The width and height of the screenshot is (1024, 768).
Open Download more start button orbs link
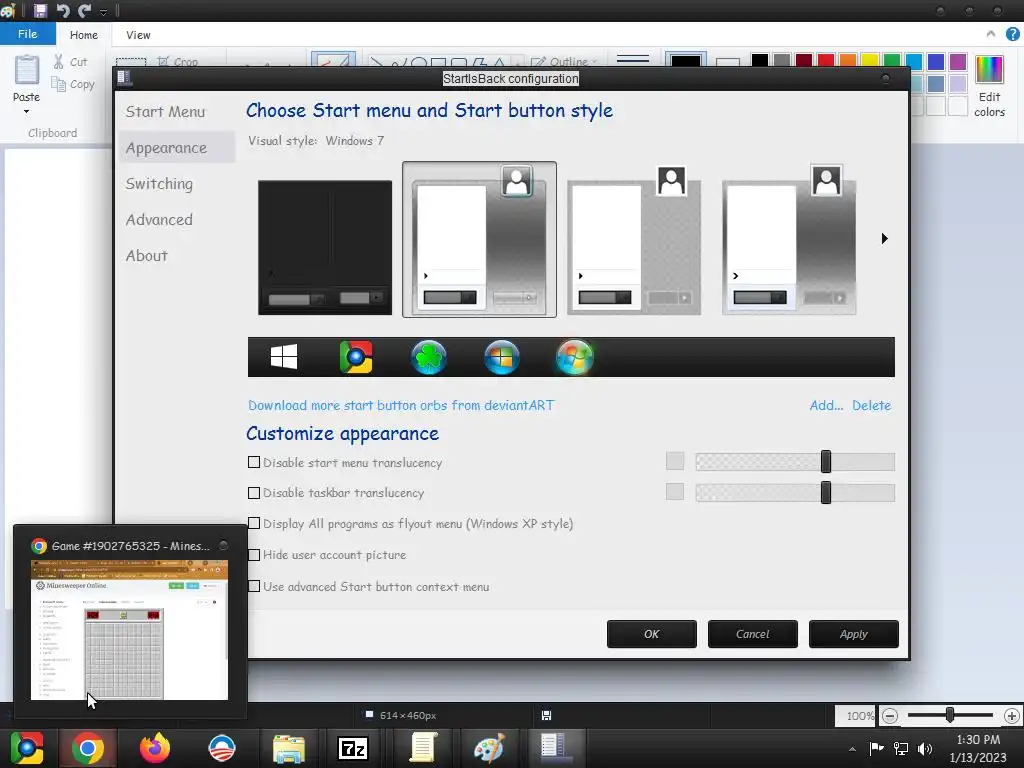click(x=401, y=406)
